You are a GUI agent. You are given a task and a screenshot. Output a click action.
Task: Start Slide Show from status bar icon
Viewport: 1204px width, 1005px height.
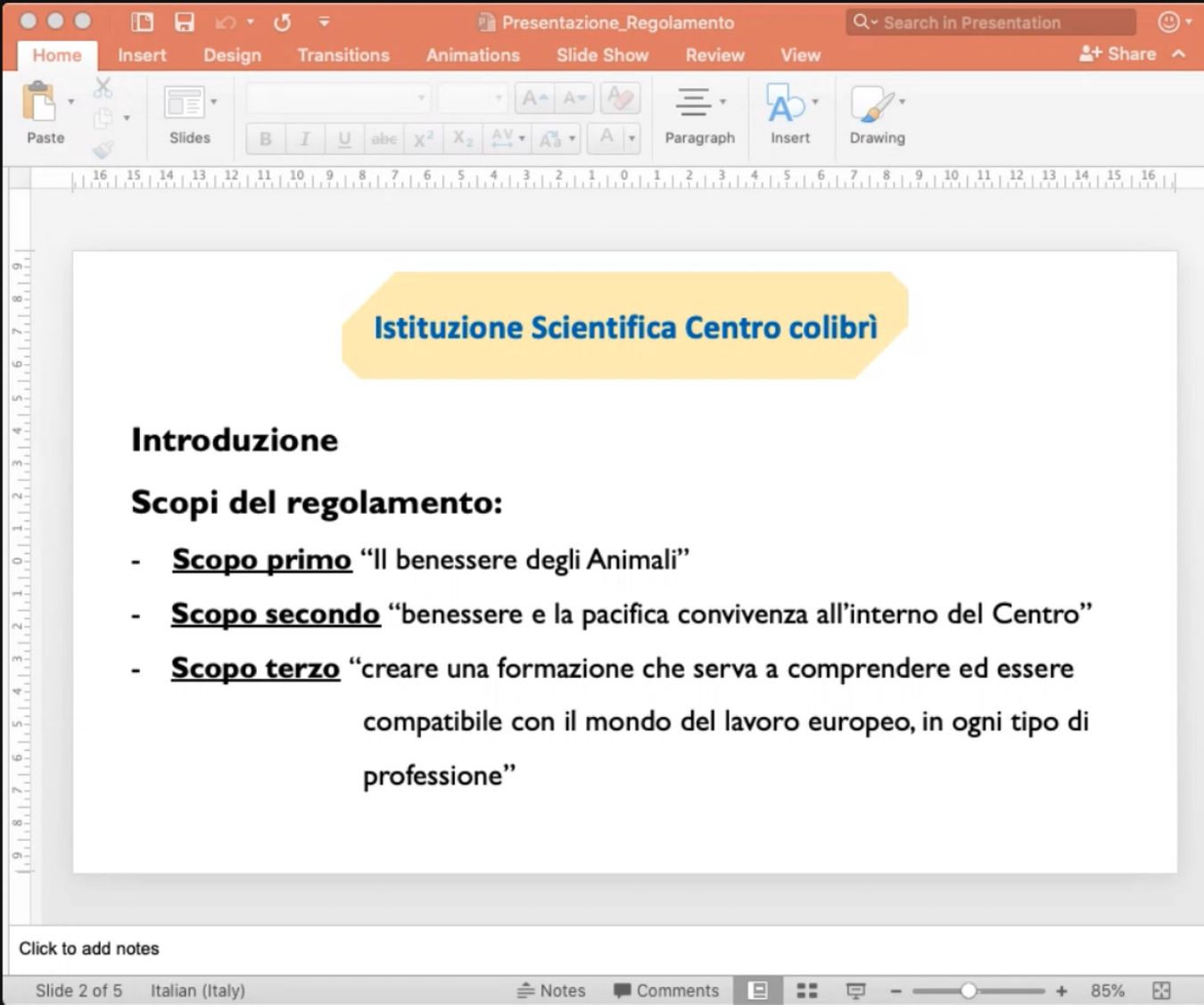tap(855, 991)
